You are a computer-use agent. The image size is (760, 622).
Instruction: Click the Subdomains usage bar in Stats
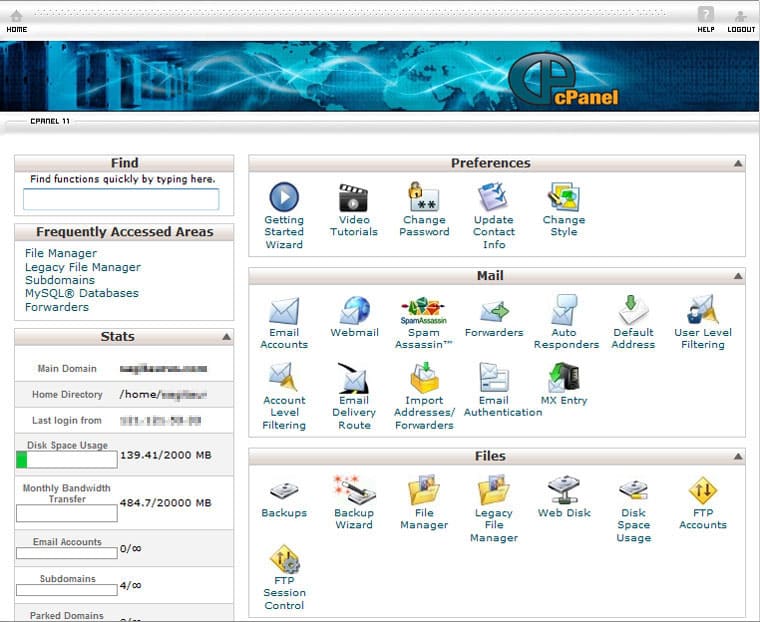click(66, 590)
